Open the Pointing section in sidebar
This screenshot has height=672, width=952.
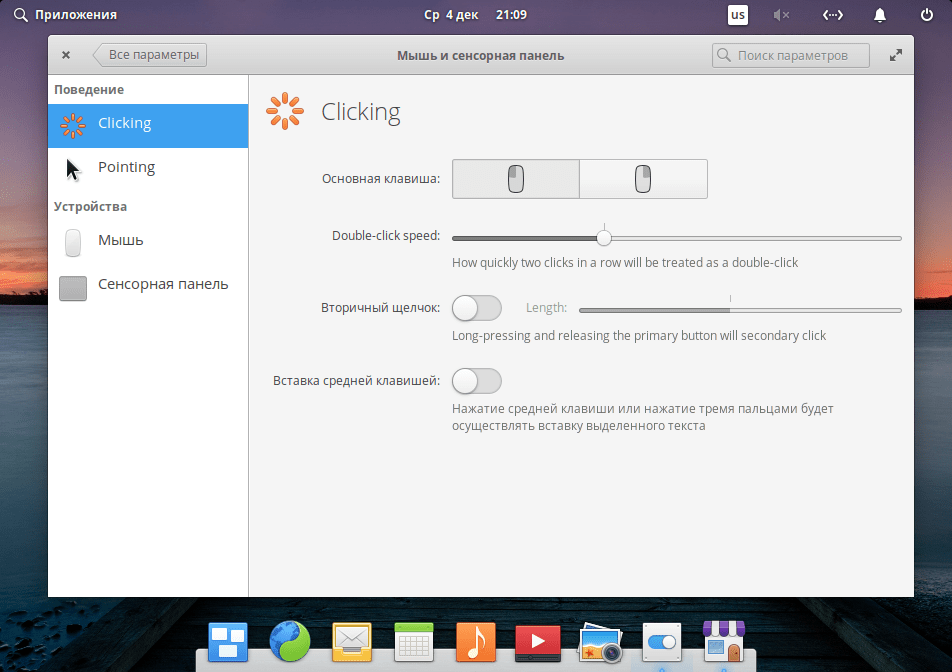pos(148,169)
